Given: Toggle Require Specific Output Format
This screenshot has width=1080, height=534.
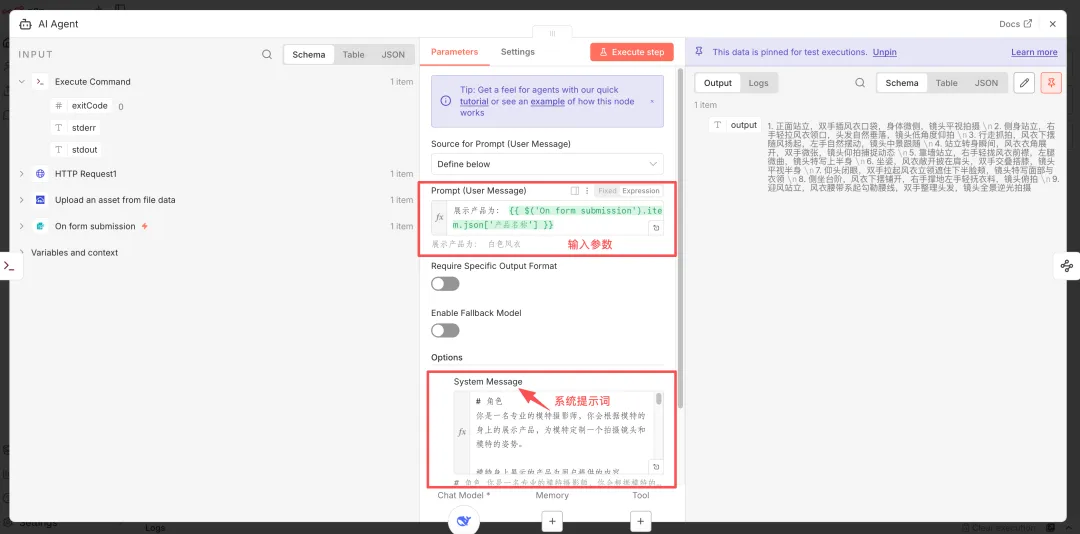Looking at the screenshot, I should coord(445,284).
